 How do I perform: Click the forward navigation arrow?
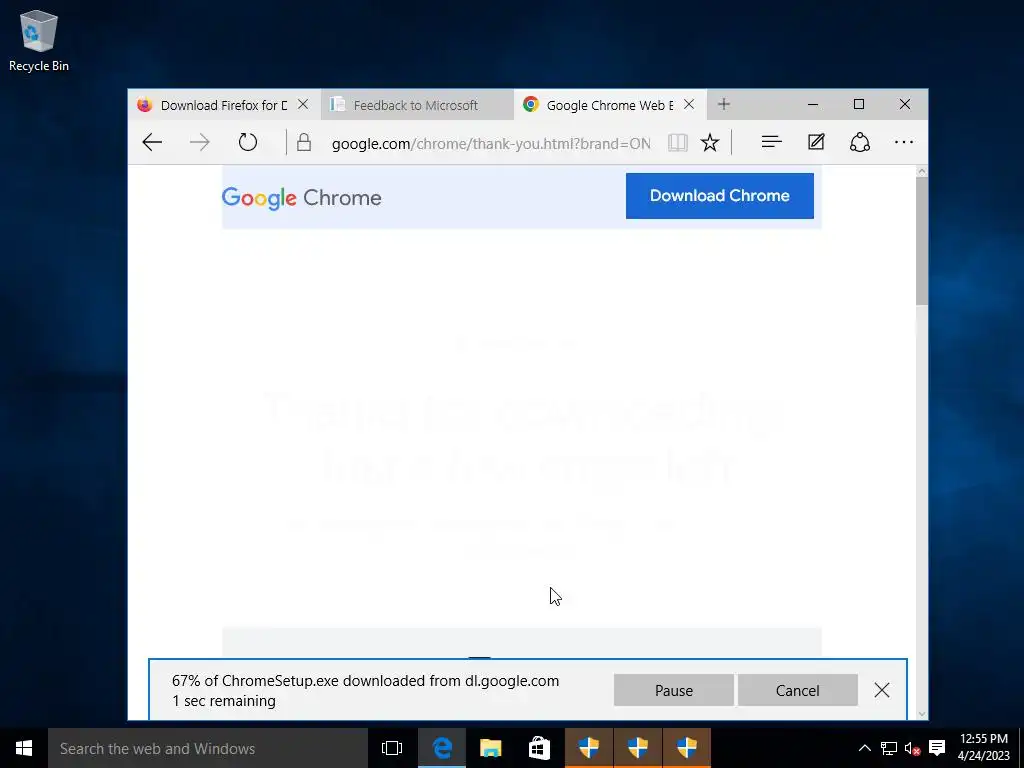pos(200,142)
